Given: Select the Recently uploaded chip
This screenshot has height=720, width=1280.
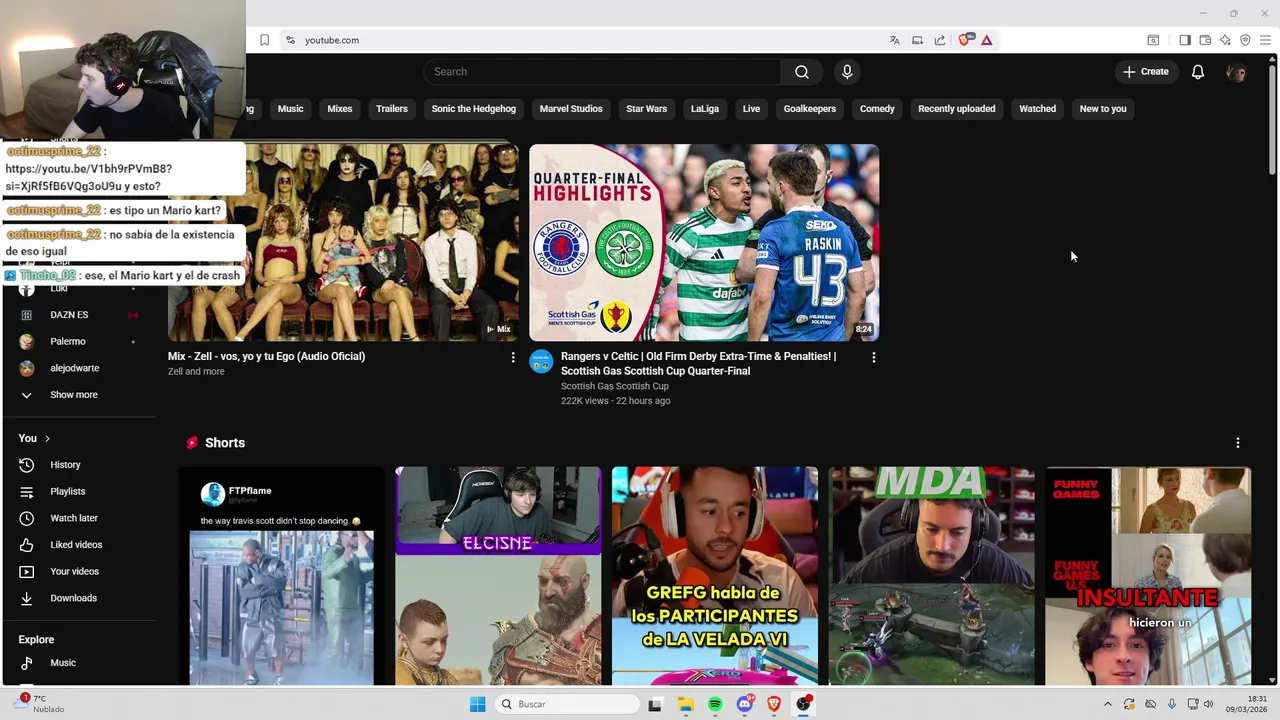Looking at the screenshot, I should click(x=956, y=109).
